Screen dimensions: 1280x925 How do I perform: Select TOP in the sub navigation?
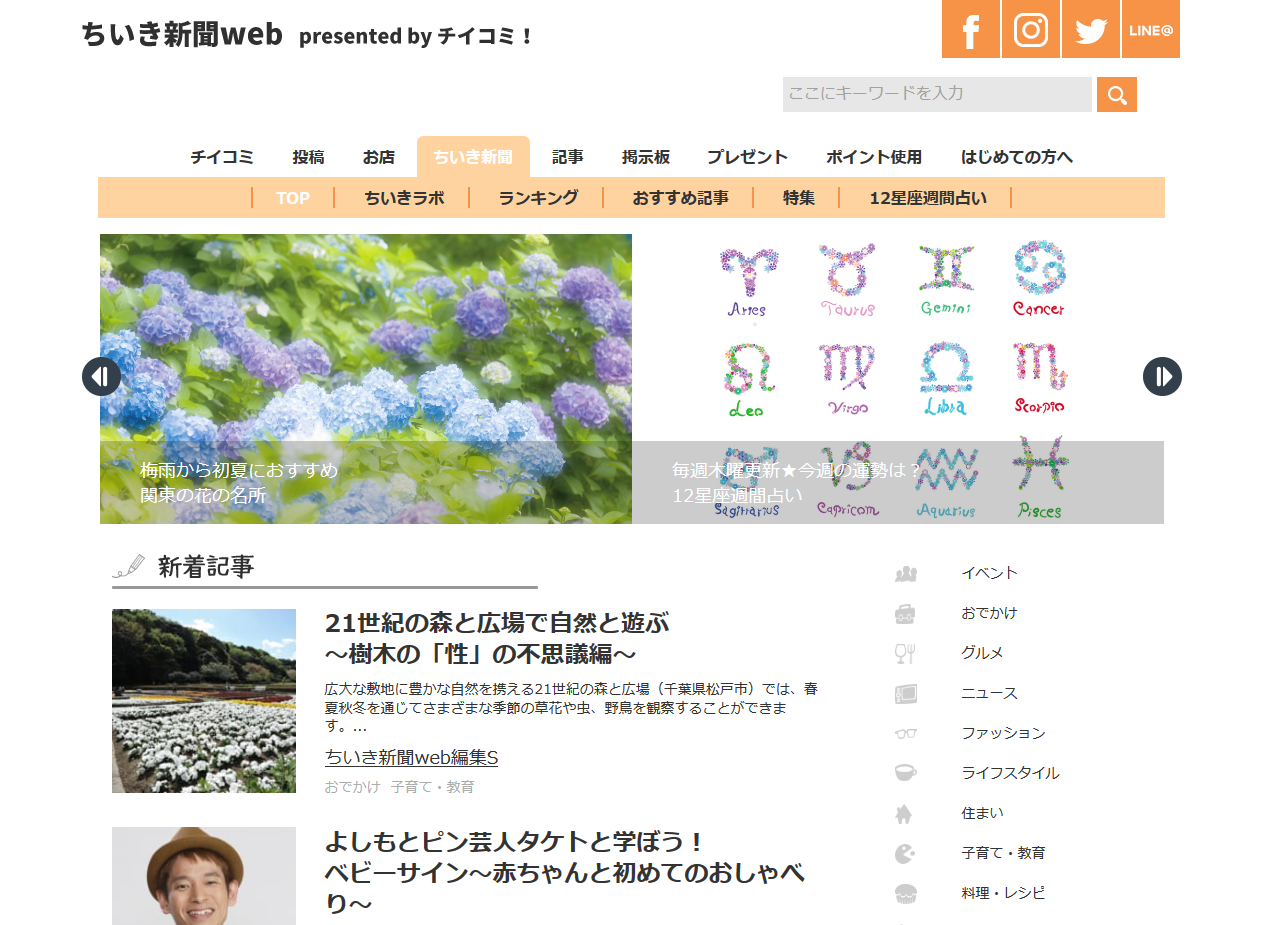[293, 198]
